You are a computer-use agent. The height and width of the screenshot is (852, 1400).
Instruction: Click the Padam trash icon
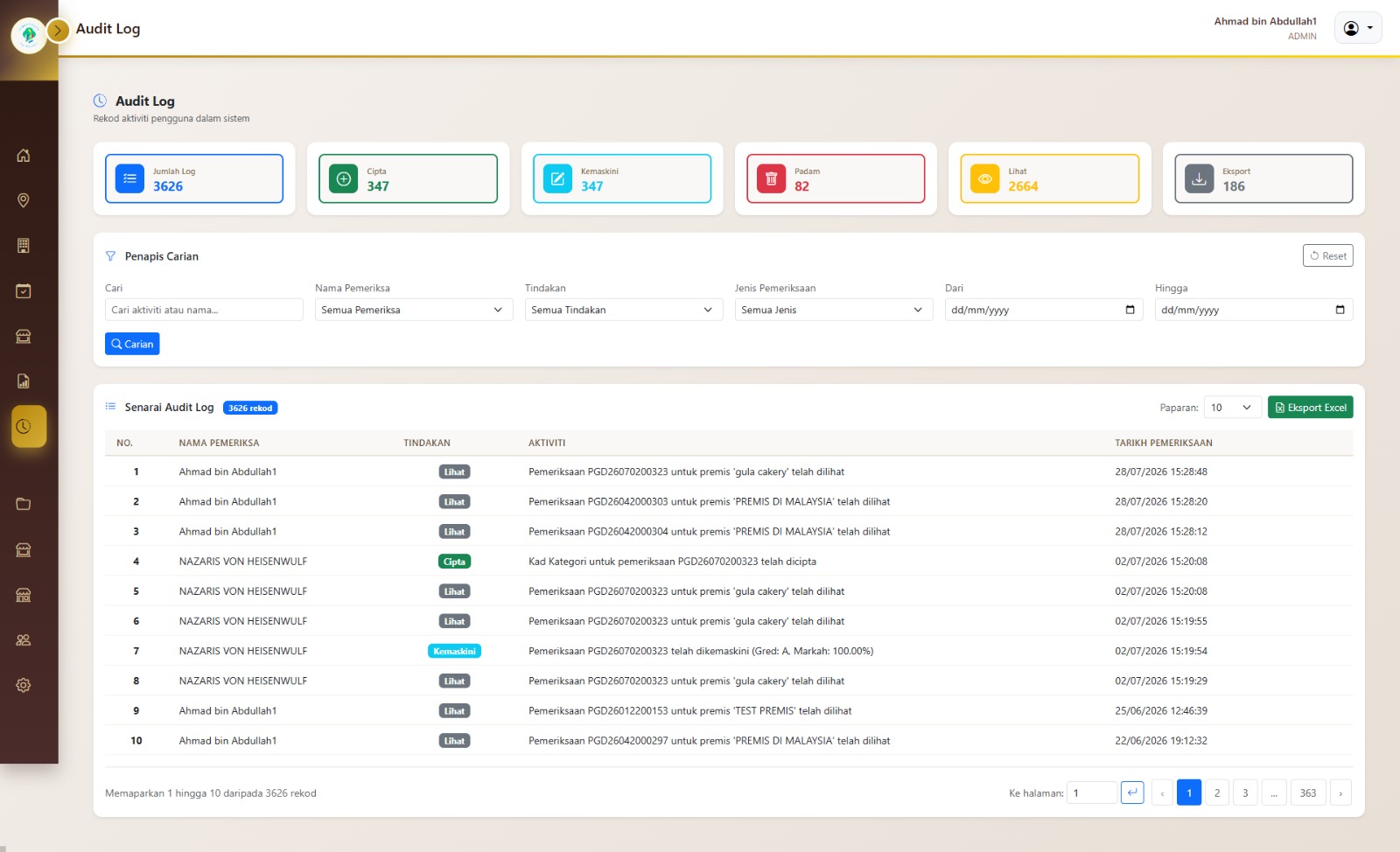771,178
